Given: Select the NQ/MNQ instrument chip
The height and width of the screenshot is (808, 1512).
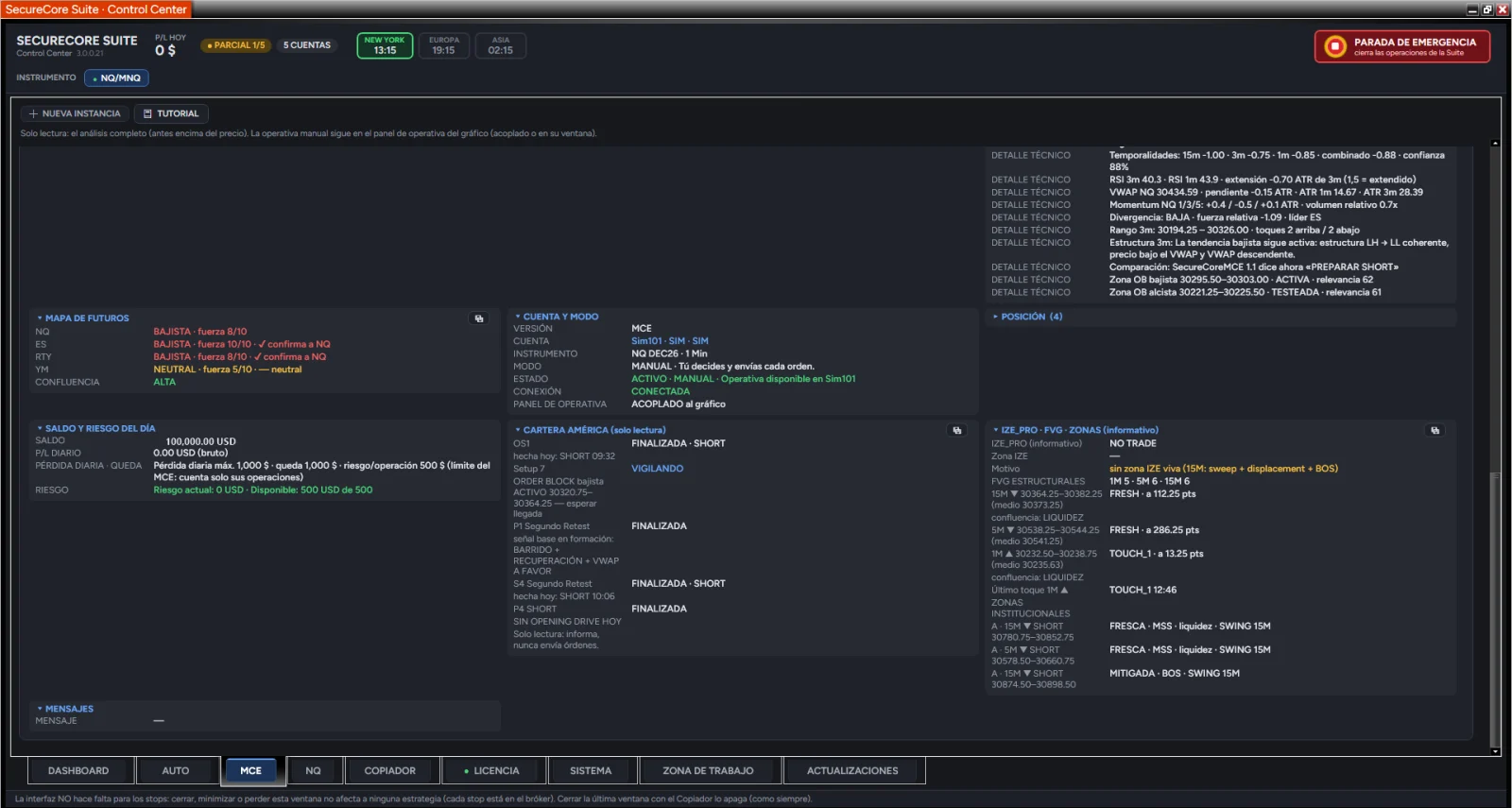Looking at the screenshot, I should click(x=117, y=78).
